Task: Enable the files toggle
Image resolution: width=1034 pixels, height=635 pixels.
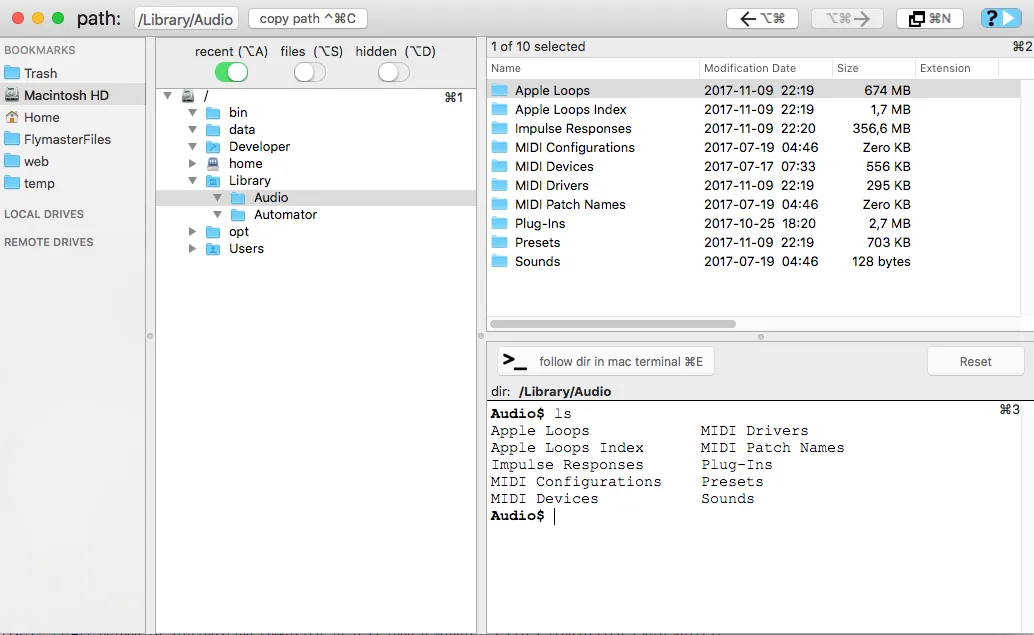Action: point(308,72)
